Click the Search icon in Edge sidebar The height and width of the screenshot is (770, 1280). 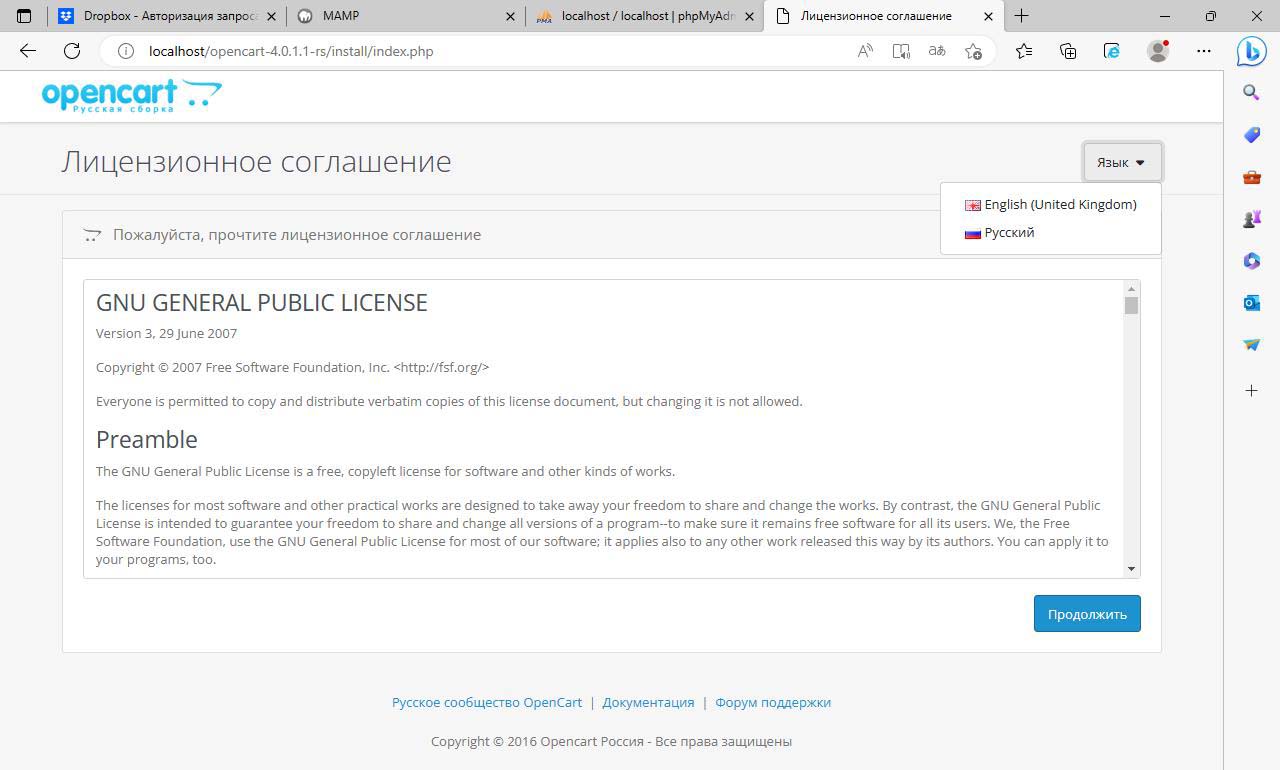(x=1251, y=93)
